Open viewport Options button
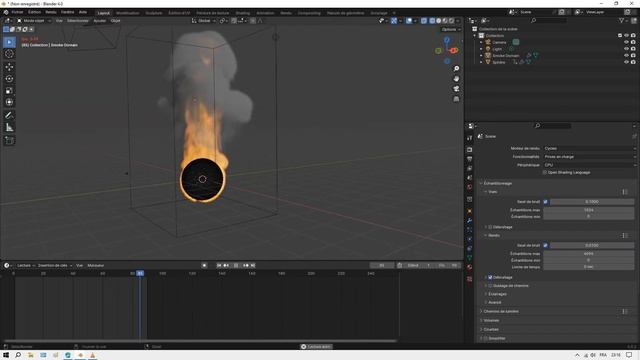640x360 pixels. [x=451, y=29]
